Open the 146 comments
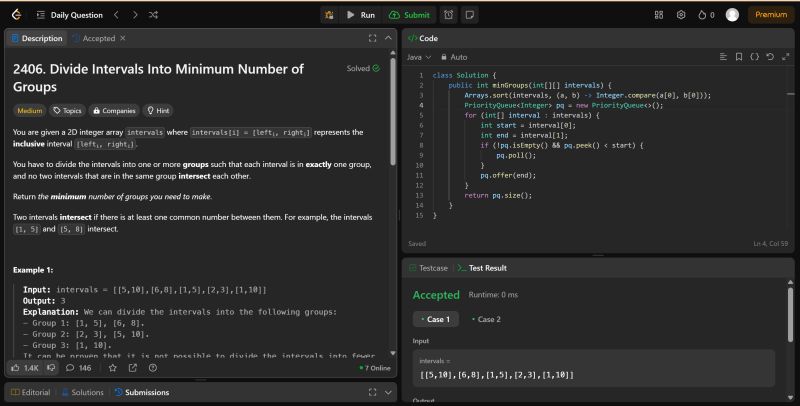This screenshot has width=800, height=406. (x=79, y=368)
